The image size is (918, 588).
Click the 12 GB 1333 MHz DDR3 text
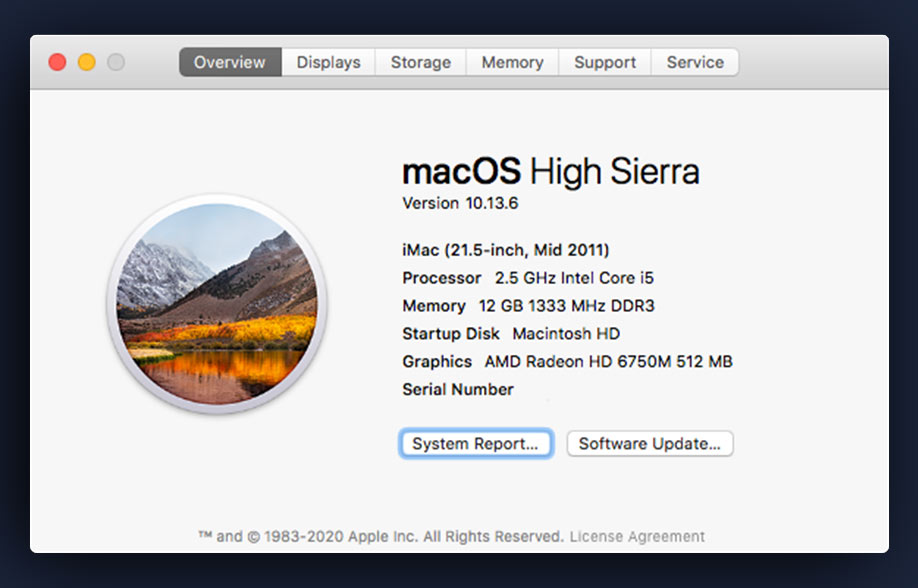pyautogui.click(x=566, y=306)
